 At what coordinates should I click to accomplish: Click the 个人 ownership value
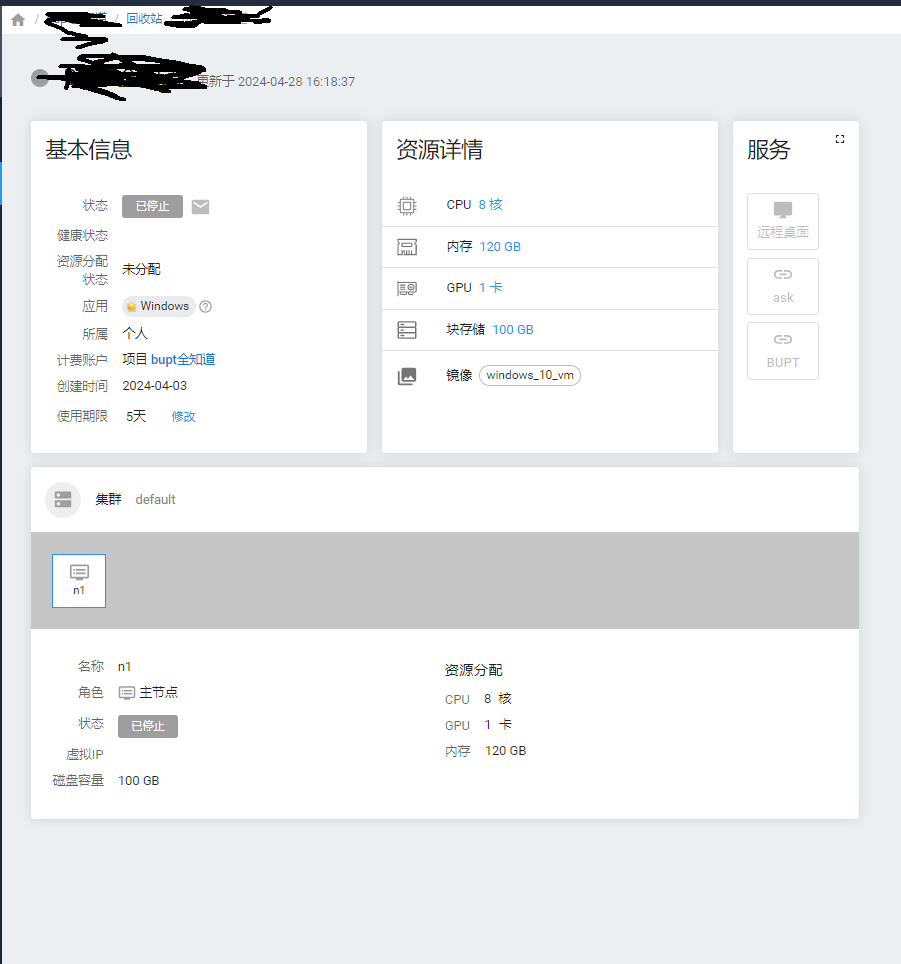coord(135,333)
